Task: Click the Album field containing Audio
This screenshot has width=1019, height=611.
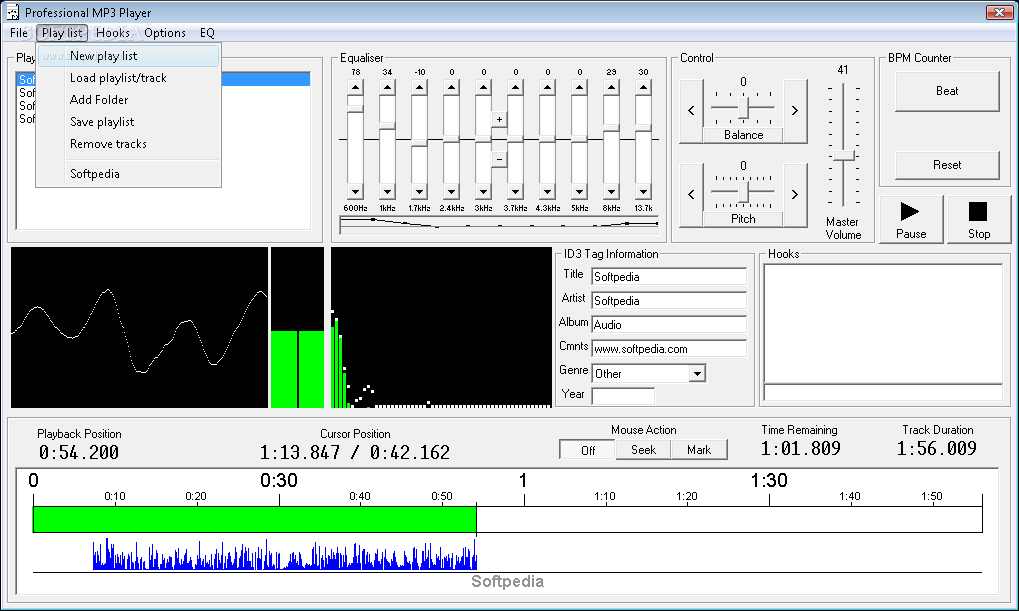Action: click(x=669, y=325)
